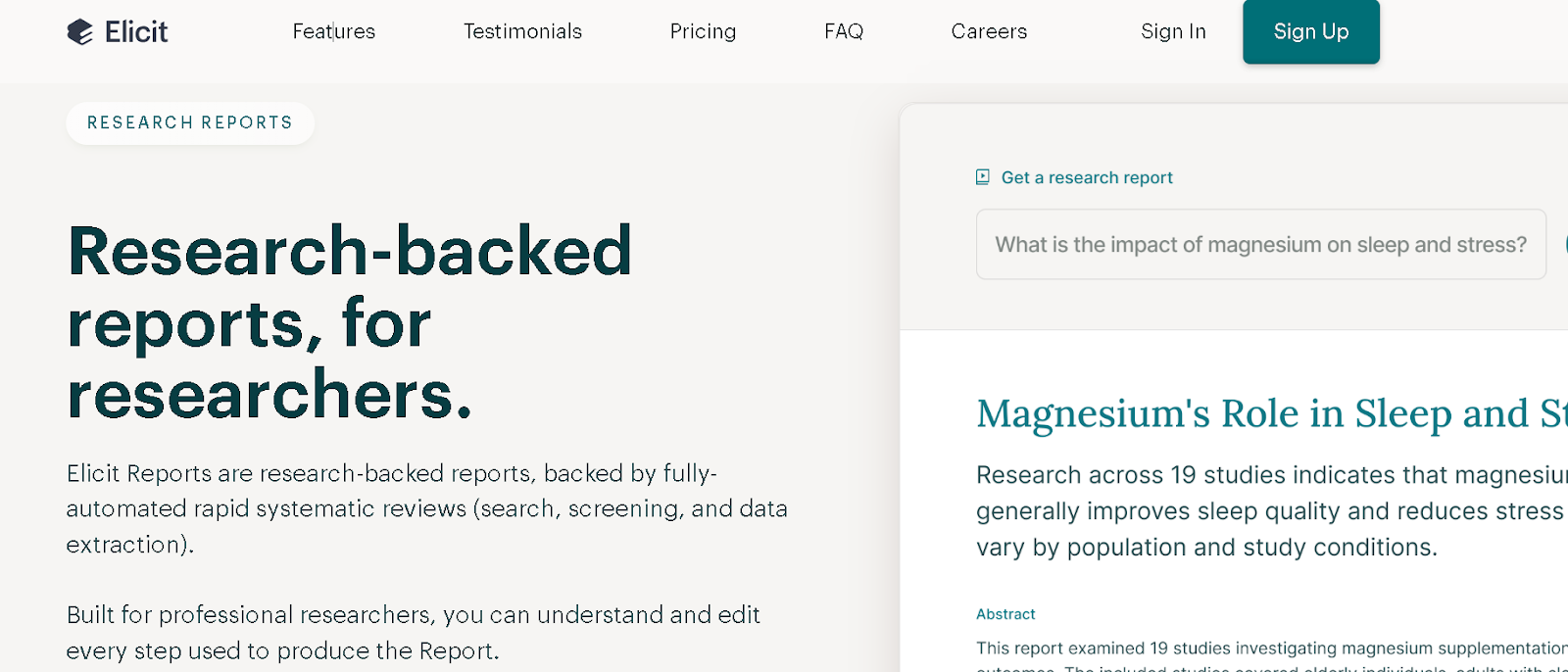Click the Research across 19 studies summary

tap(1272, 511)
